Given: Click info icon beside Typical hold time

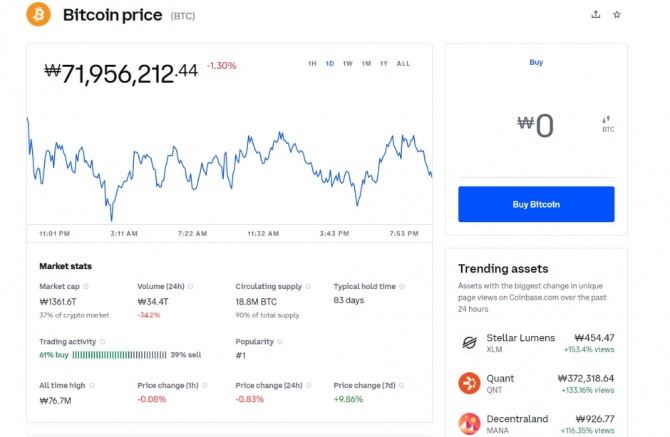Looking at the screenshot, I should [401, 286].
